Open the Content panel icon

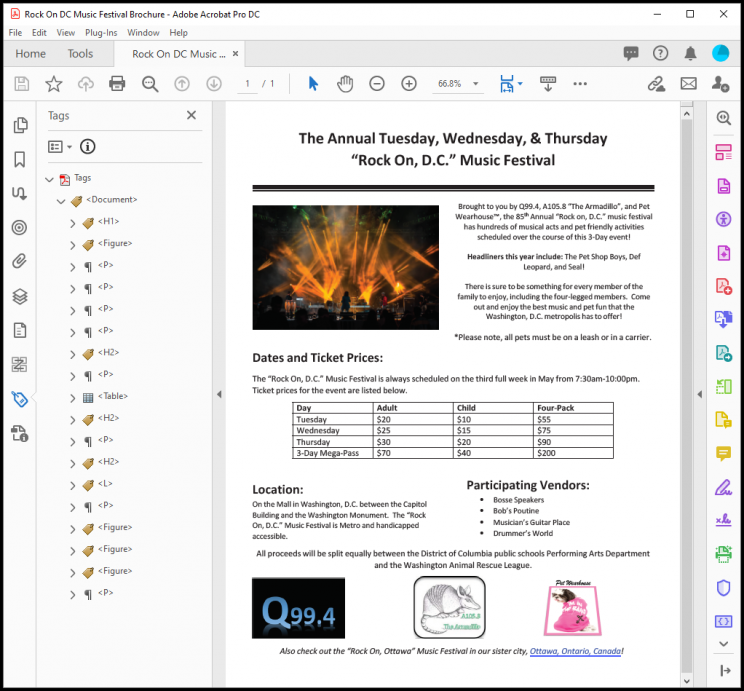pos(19,330)
